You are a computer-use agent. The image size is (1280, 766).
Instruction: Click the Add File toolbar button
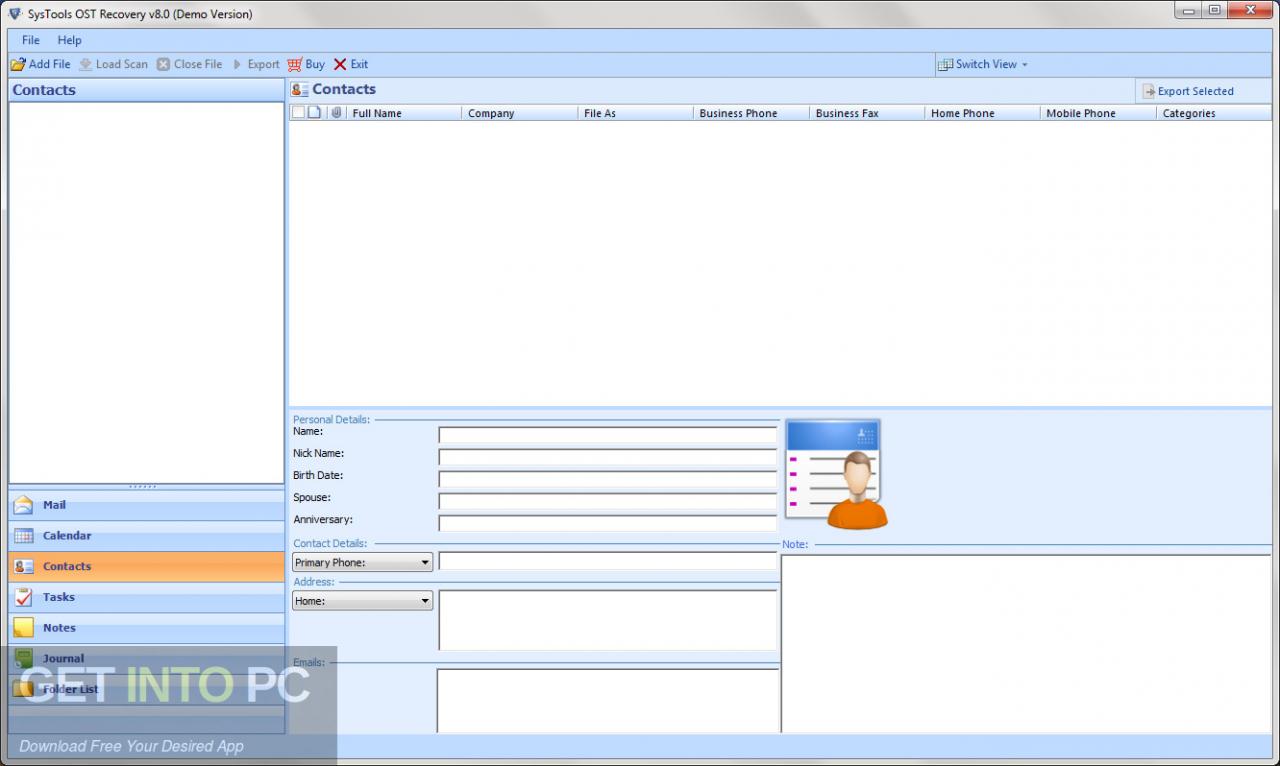coord(41,64)
